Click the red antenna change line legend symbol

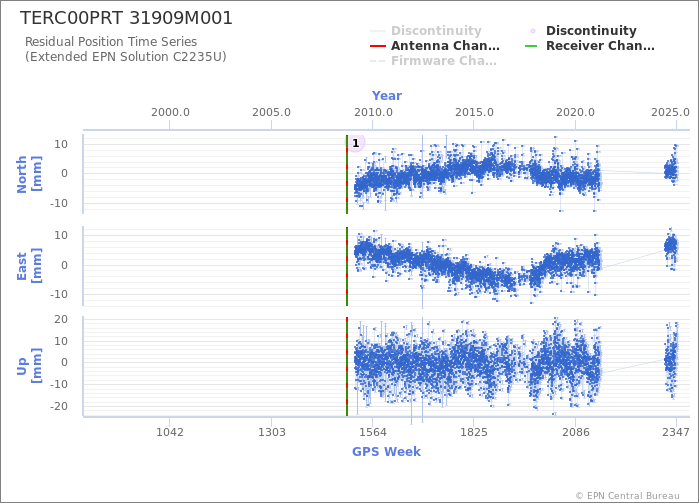(378, 46)
